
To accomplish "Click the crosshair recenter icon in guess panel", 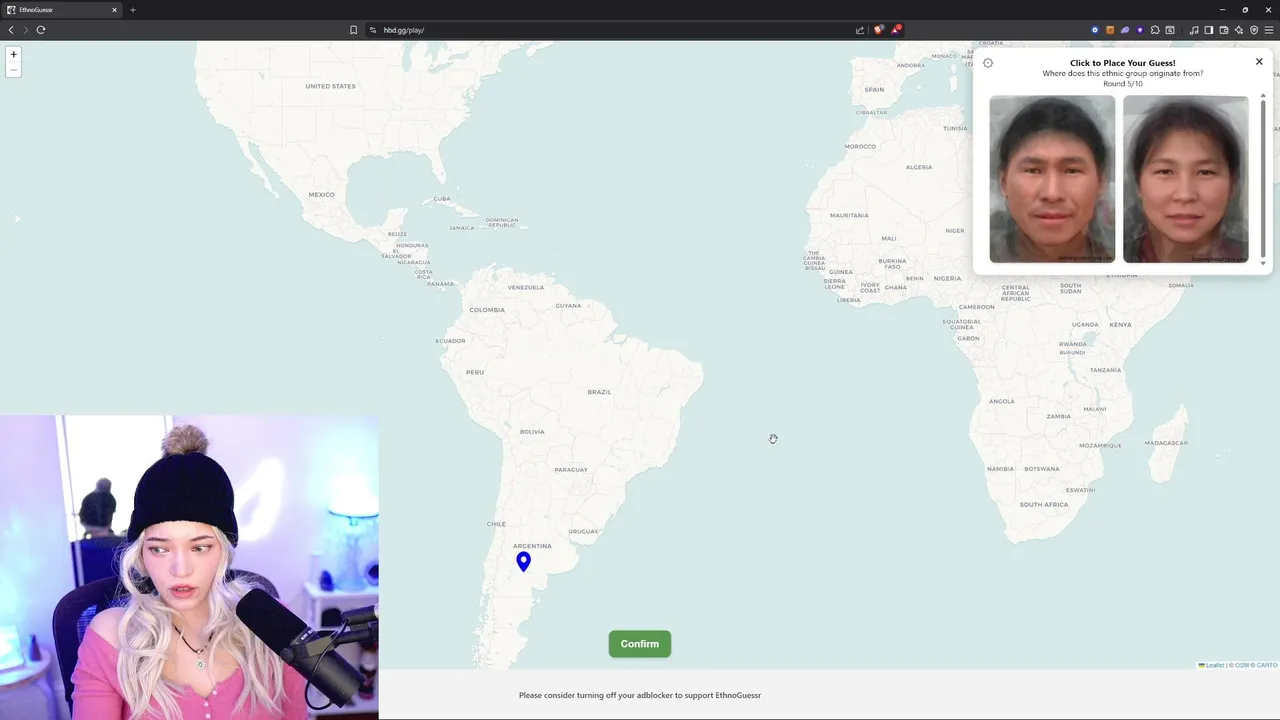I will tap(988, 63).
